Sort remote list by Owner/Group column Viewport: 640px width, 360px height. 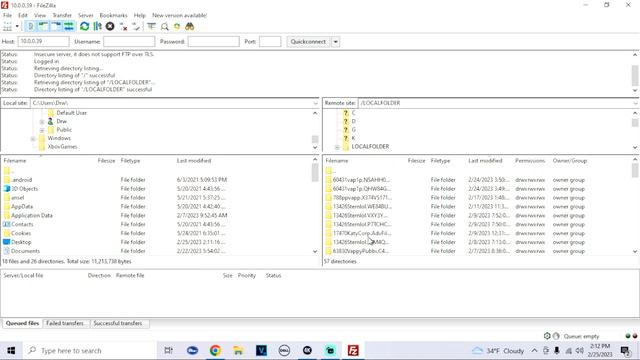pos(570,161)
